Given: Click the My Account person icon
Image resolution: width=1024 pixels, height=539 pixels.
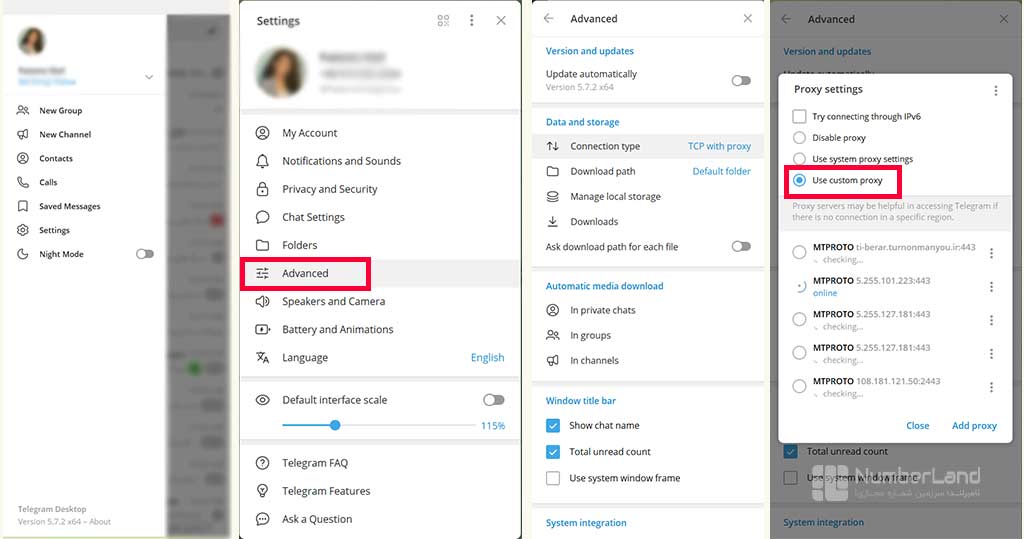Looking at the screenshot, I should (x=263, y=133).
